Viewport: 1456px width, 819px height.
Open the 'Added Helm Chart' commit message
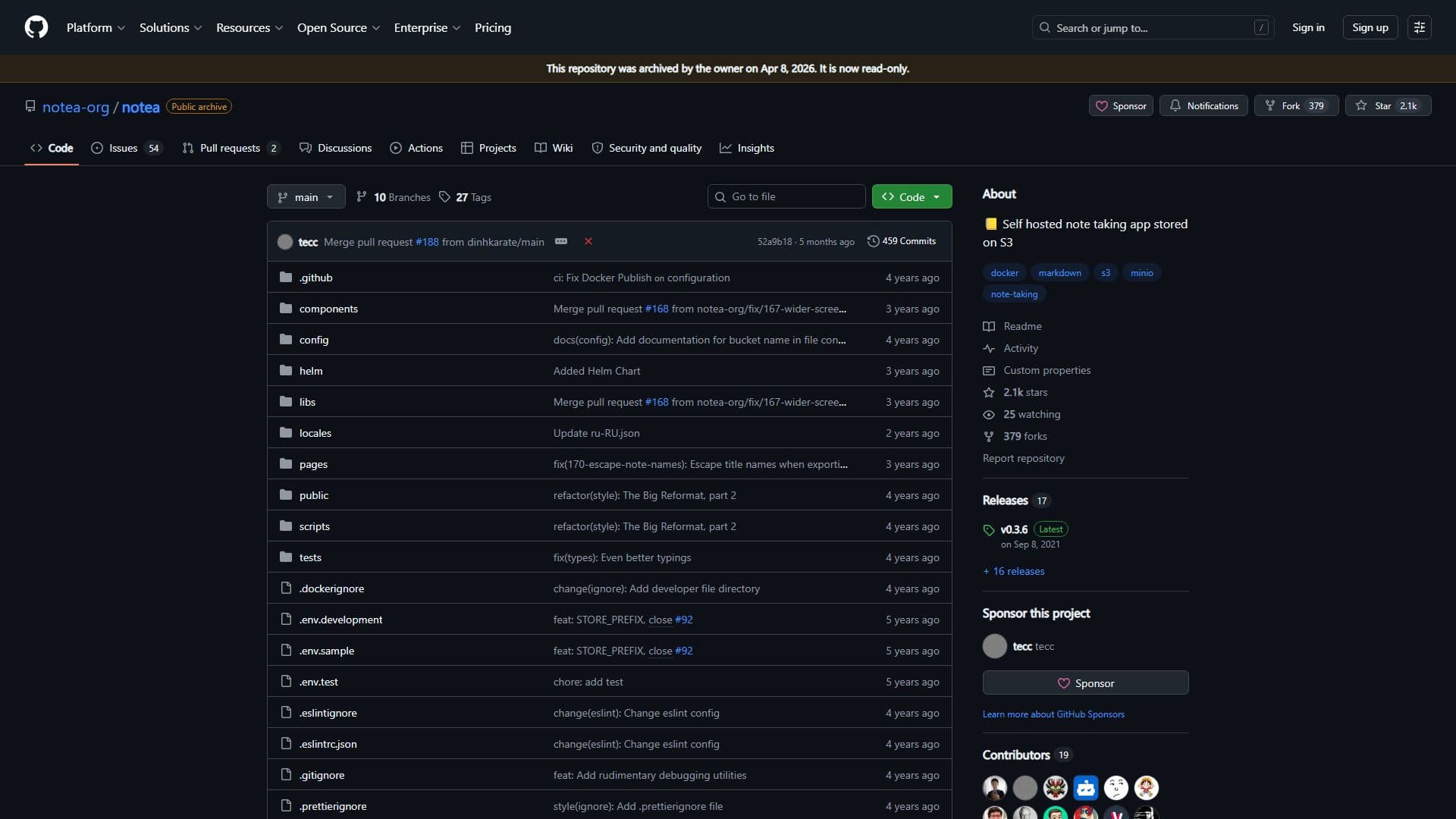tap(597, 371)
